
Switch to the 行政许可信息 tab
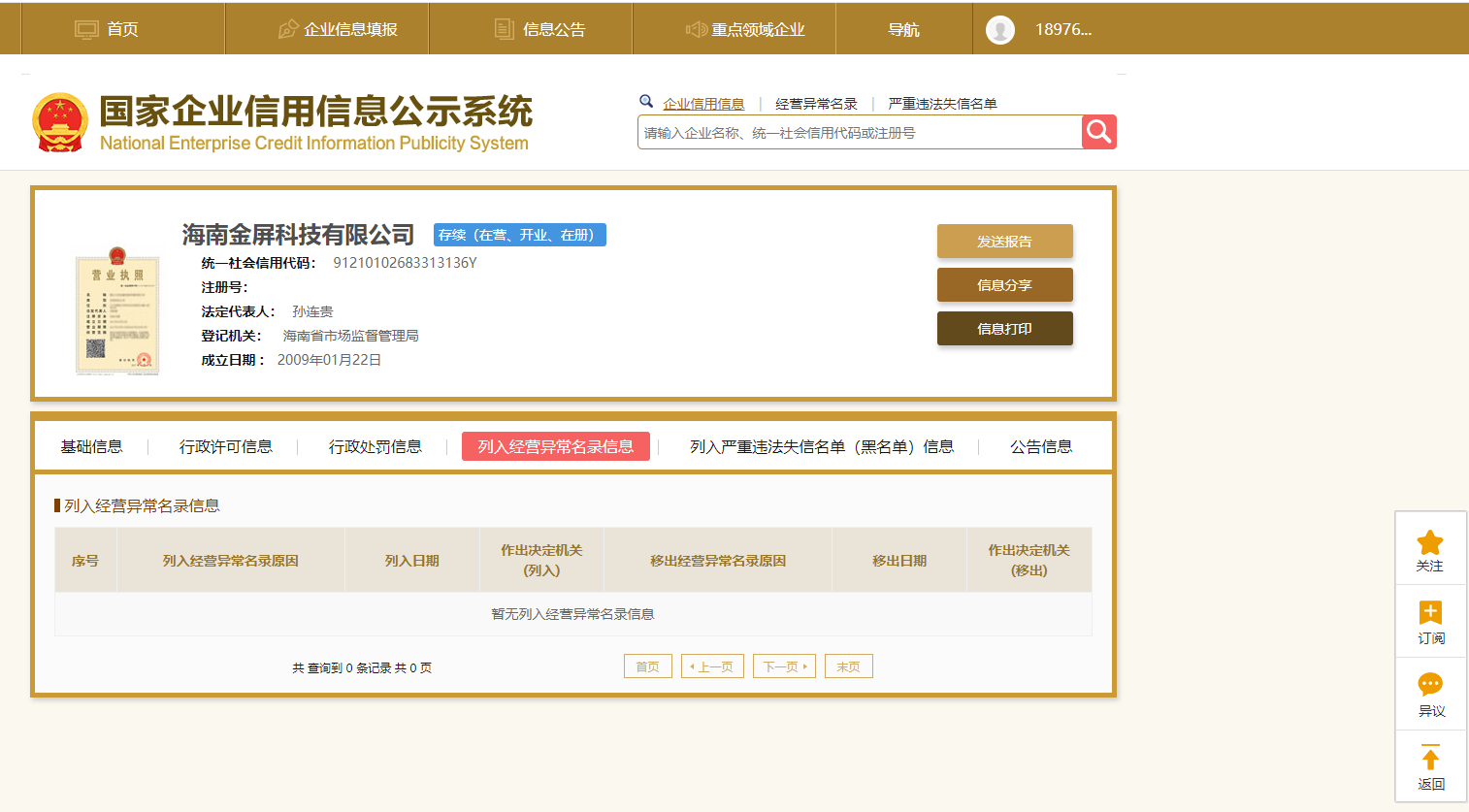pos(226,446)
